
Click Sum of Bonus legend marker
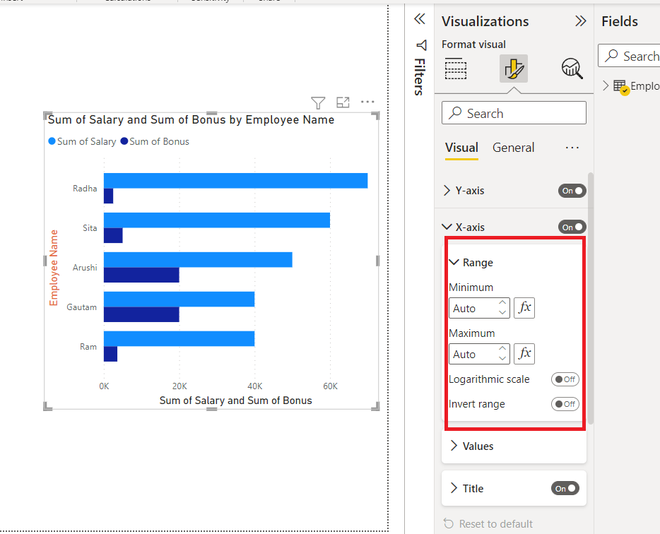[124, 141]
